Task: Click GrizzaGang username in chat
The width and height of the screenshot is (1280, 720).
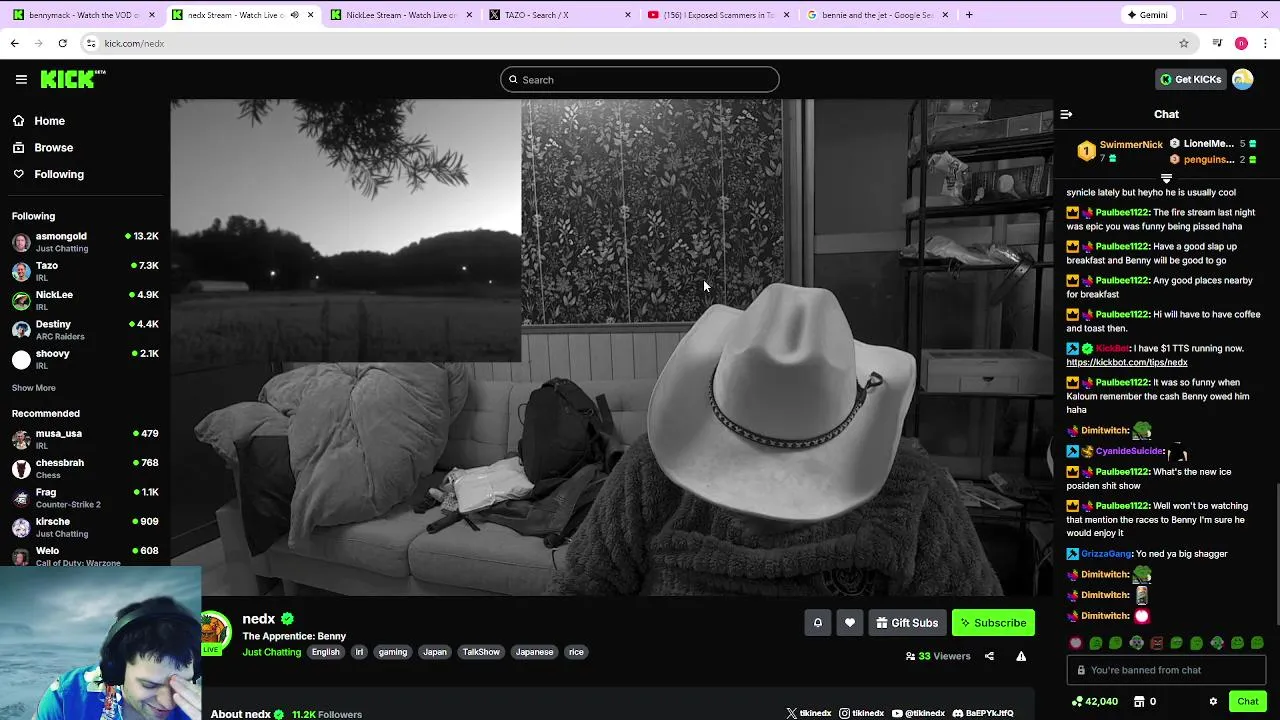Action: [x=1106, y=554]
